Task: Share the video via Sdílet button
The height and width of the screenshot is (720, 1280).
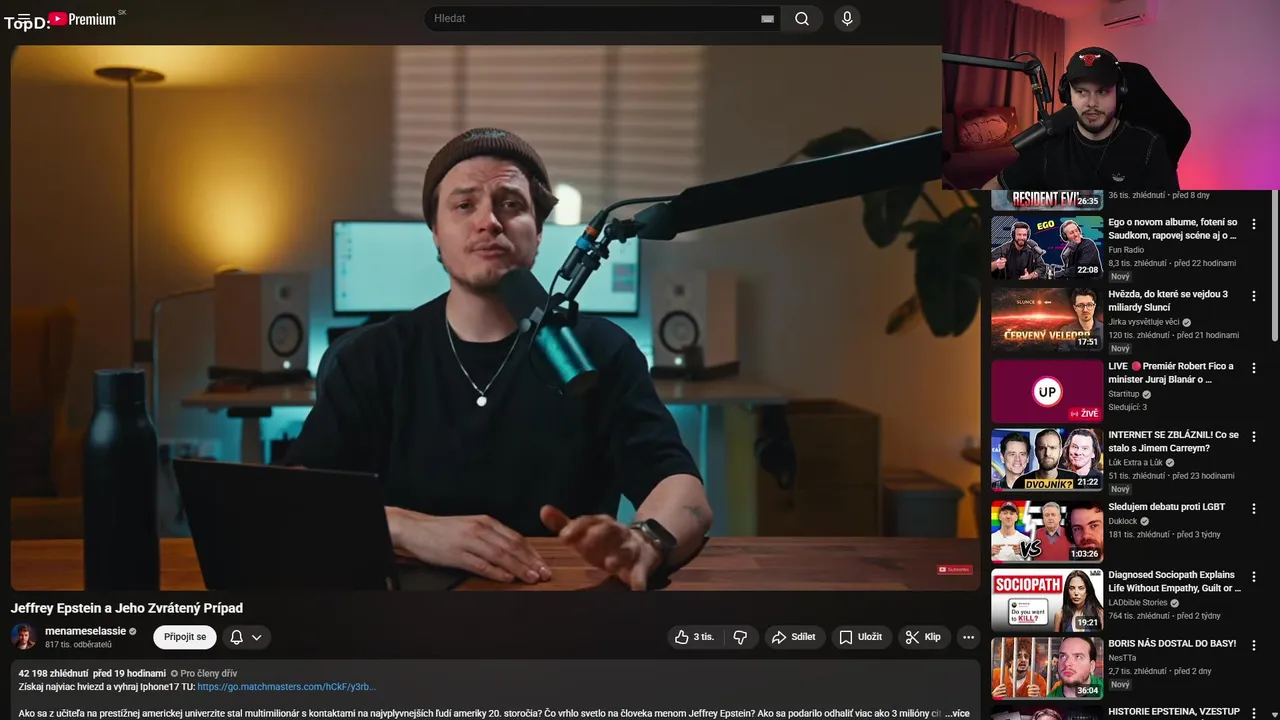Action: pos(794,637)
